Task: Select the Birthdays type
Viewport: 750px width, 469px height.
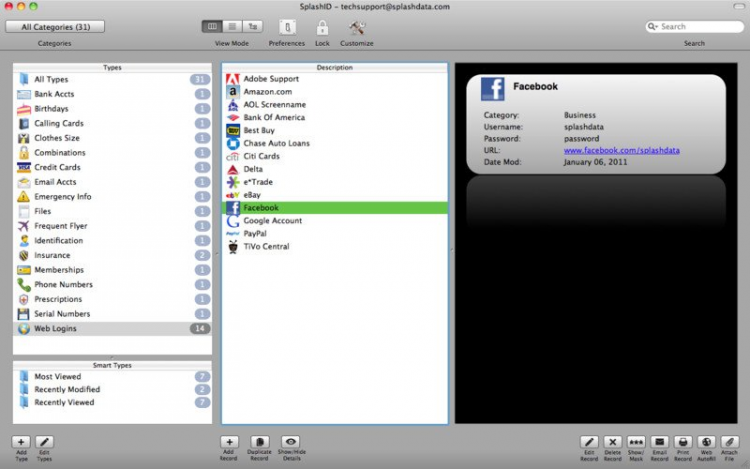Action: coord(112,109)
